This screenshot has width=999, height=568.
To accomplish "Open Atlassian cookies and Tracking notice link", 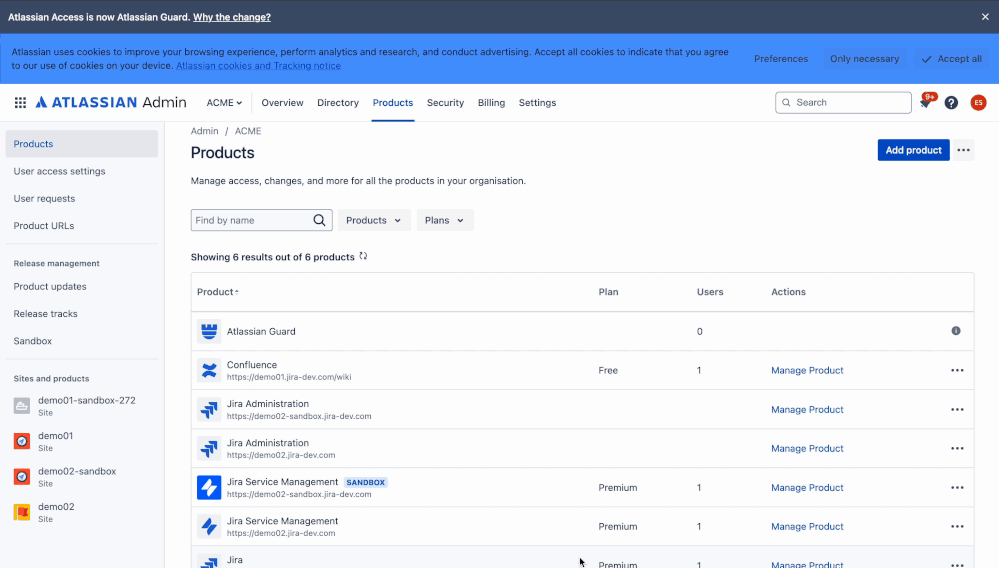I will 258,66.
